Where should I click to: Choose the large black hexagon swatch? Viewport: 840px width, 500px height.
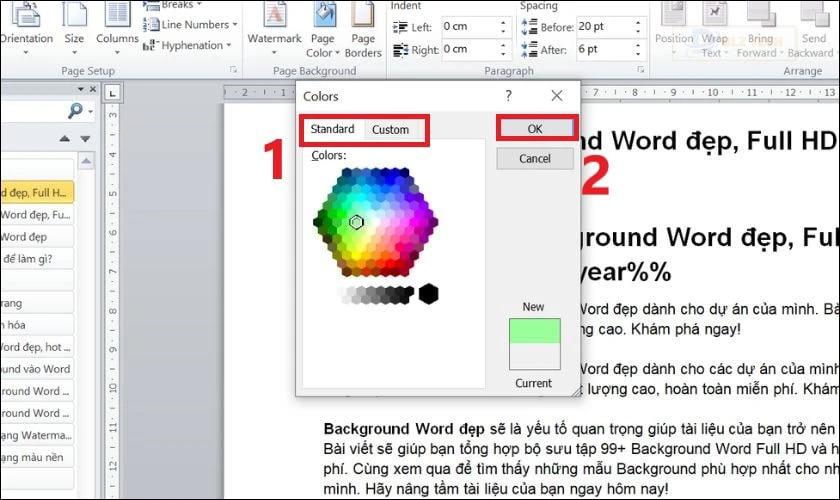[429, 294]
